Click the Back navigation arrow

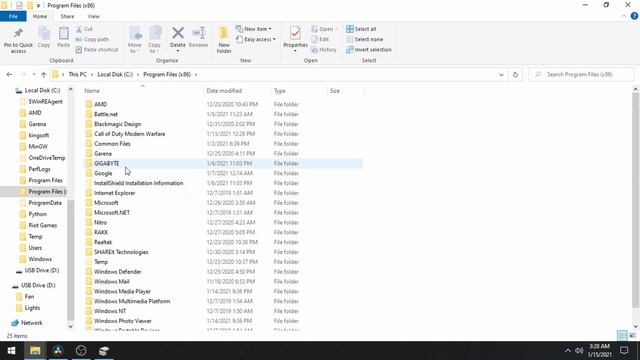pyautogui.click(x=9, y=75)
